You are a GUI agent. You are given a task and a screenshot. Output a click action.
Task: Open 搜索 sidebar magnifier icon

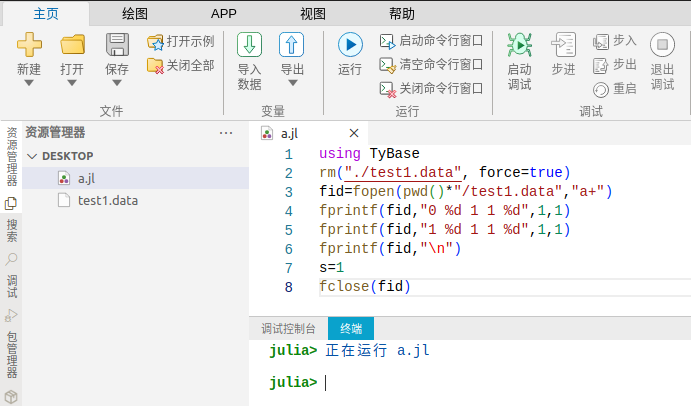[x=11, y=259]
